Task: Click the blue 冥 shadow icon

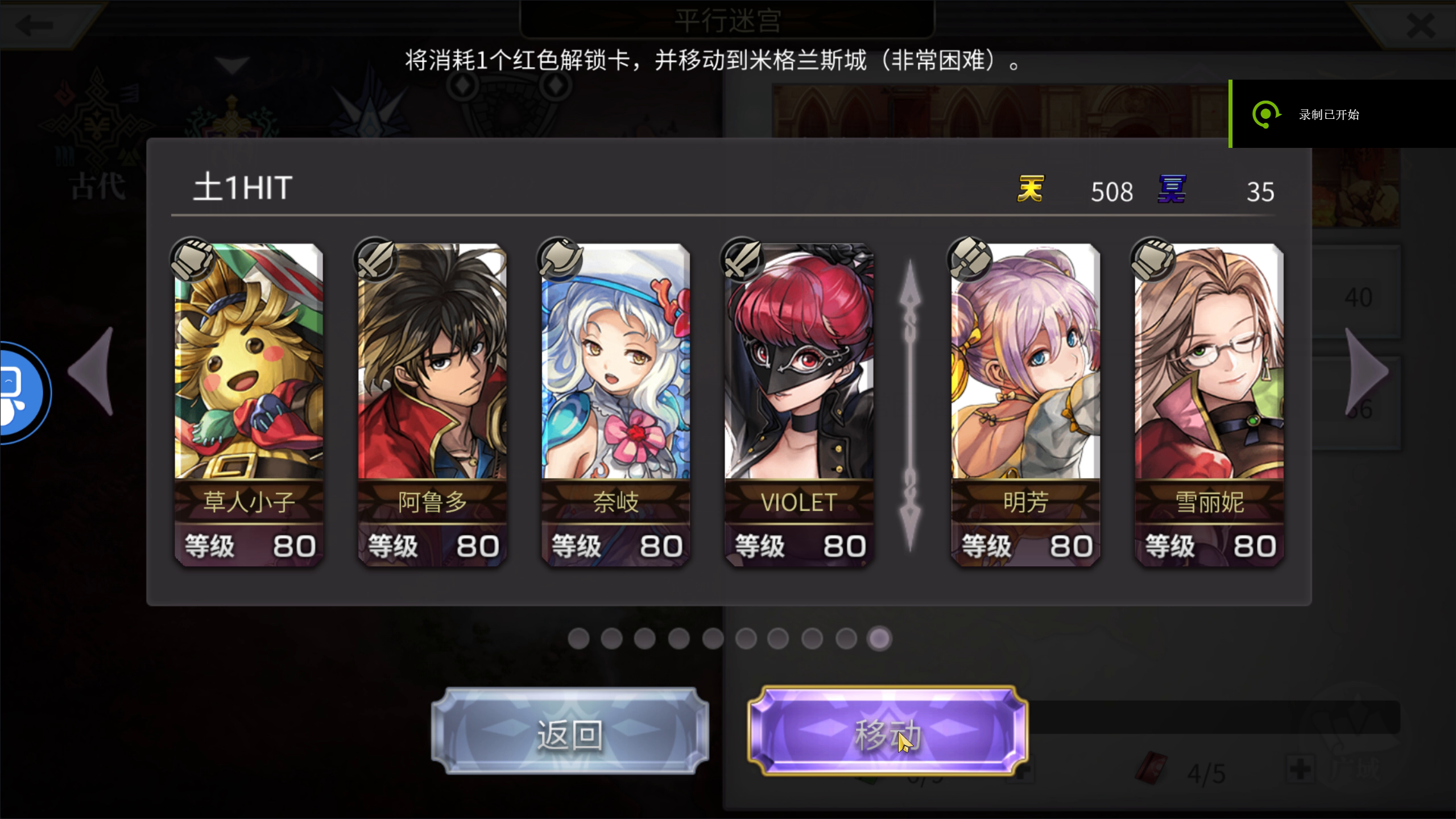Action: point(1172,189)
